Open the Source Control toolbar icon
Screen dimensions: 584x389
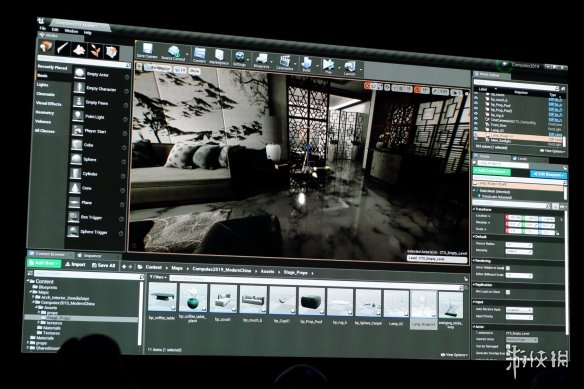[174, 53]
